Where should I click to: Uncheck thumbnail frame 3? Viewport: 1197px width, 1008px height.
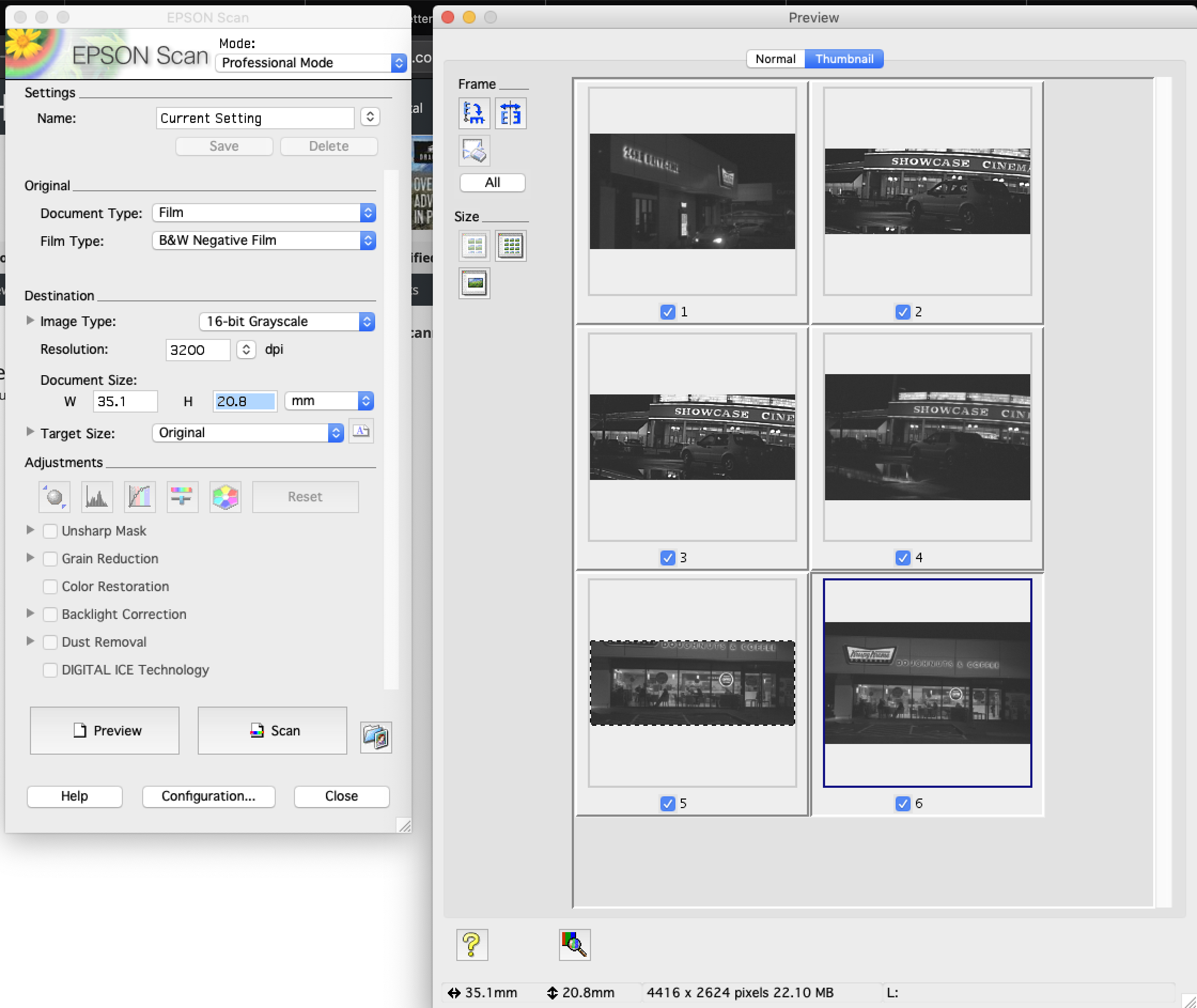(667, 558)
